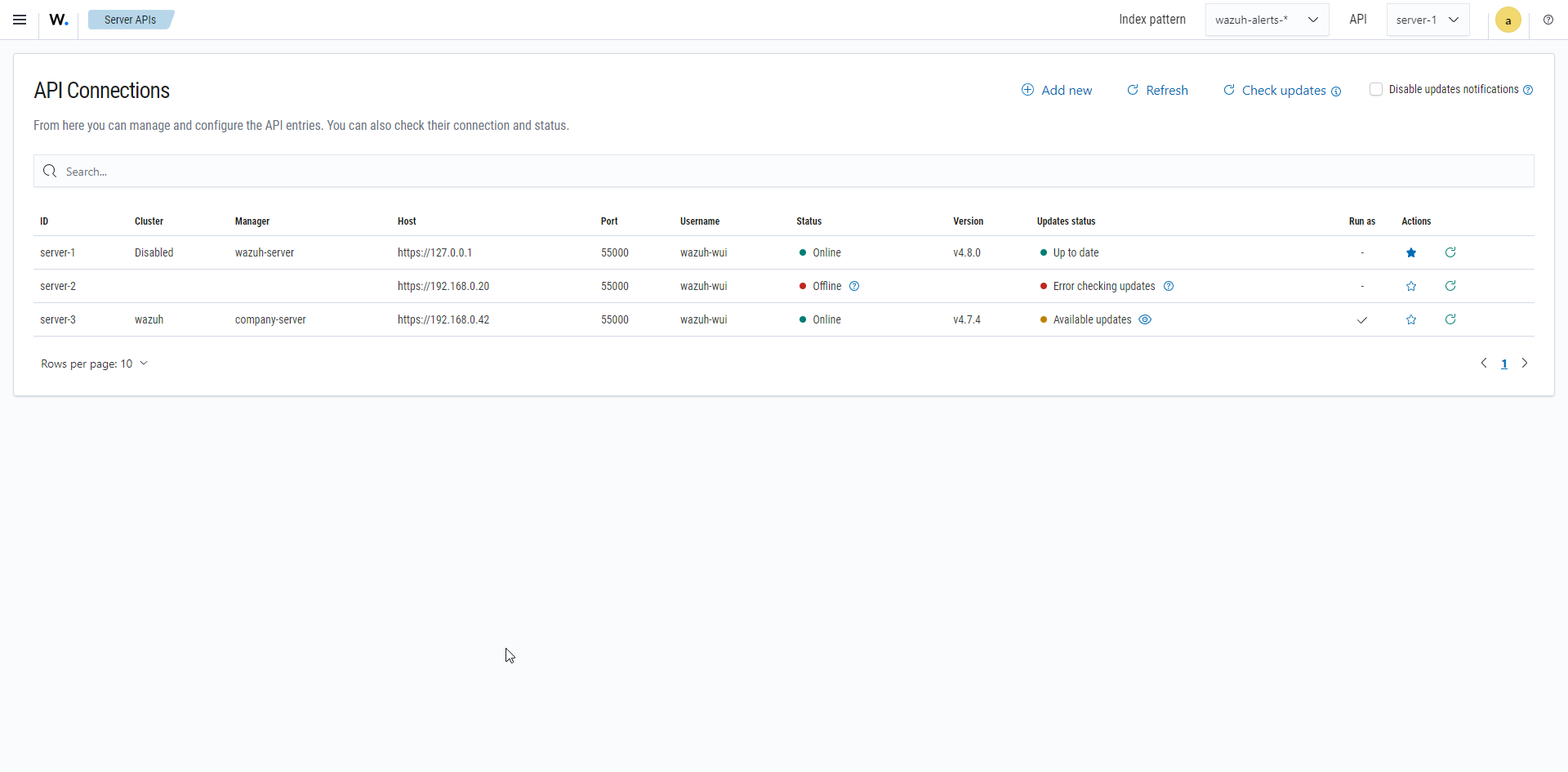Click the Check updates button
The image size is (1568, 772).
click(1282, 90)
